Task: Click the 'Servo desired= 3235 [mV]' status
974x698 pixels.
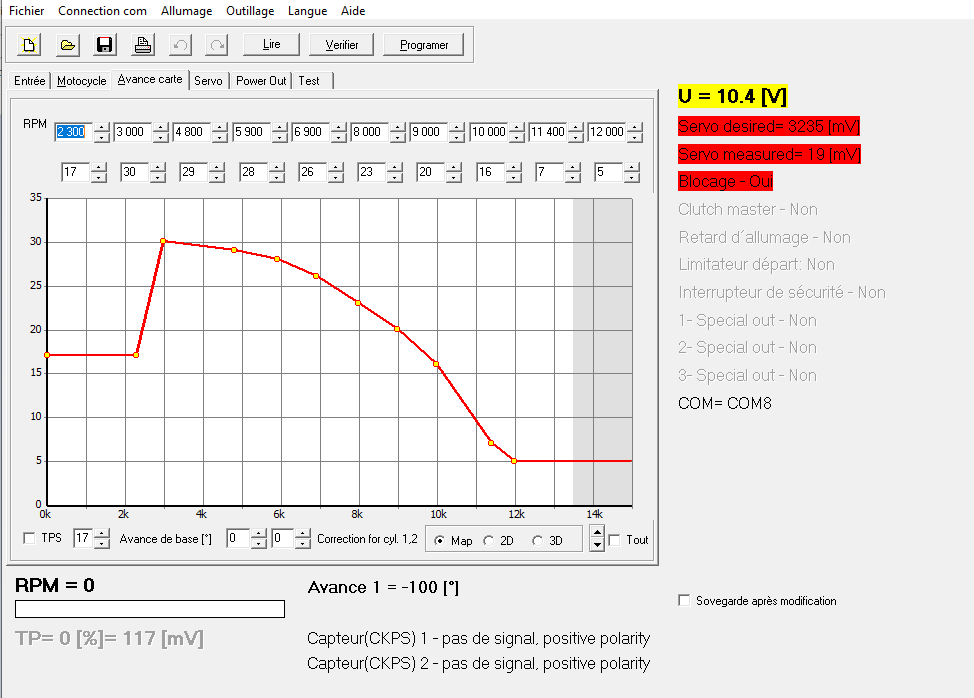Action: pos(769,126)
